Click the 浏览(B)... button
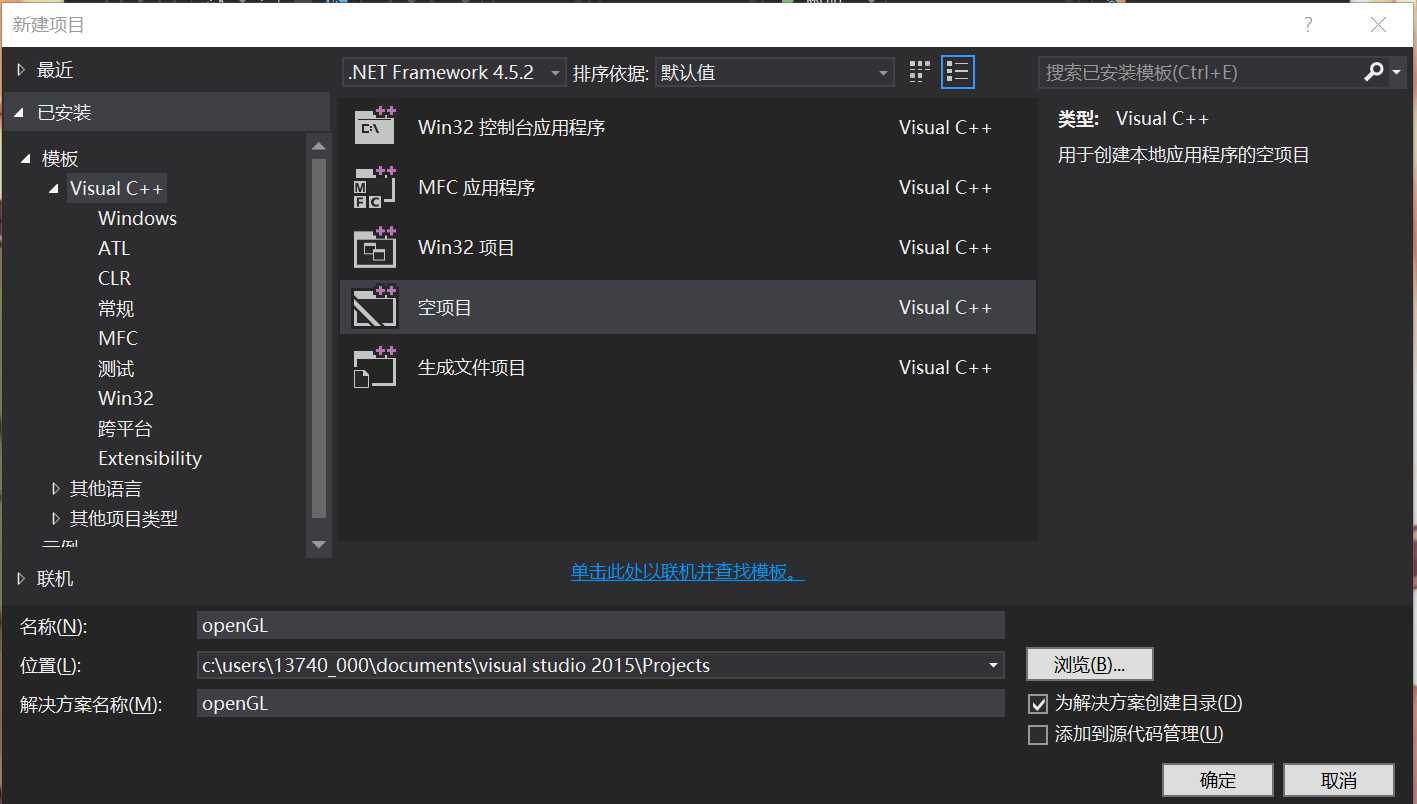 pyautogui.click(x=1090, y=665)
